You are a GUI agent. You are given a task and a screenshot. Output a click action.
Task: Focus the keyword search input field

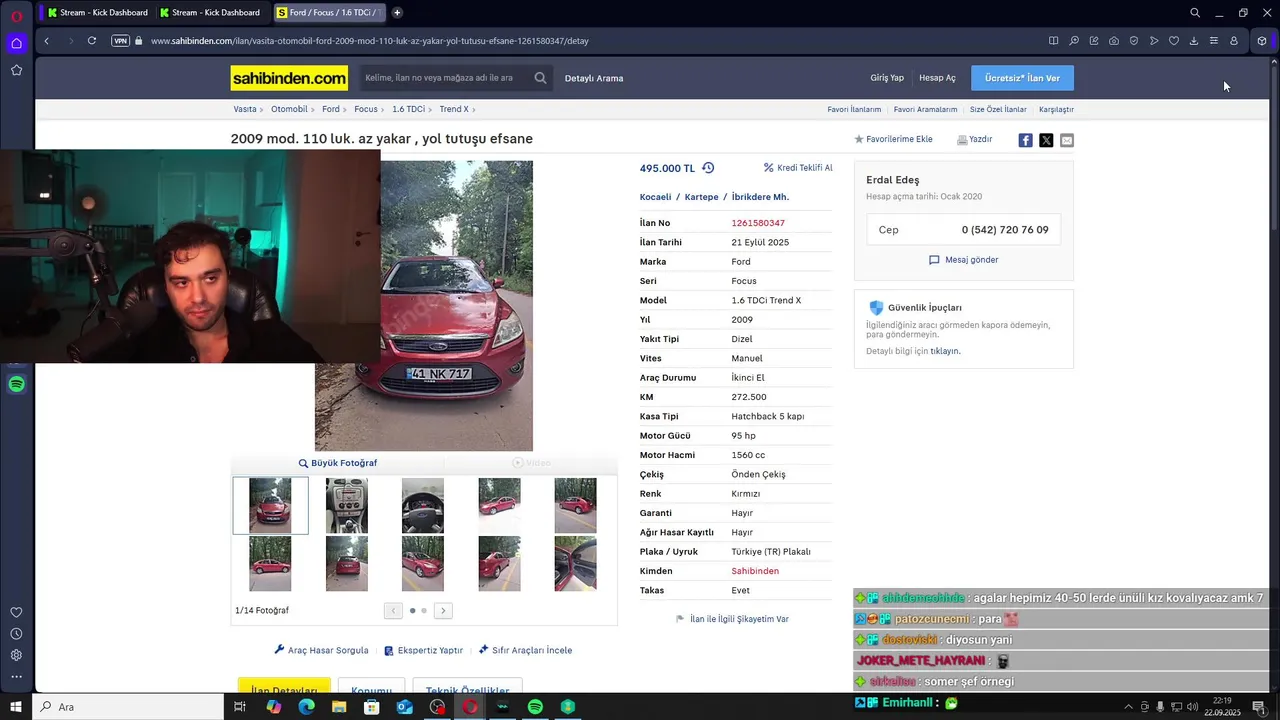point(443,78)
